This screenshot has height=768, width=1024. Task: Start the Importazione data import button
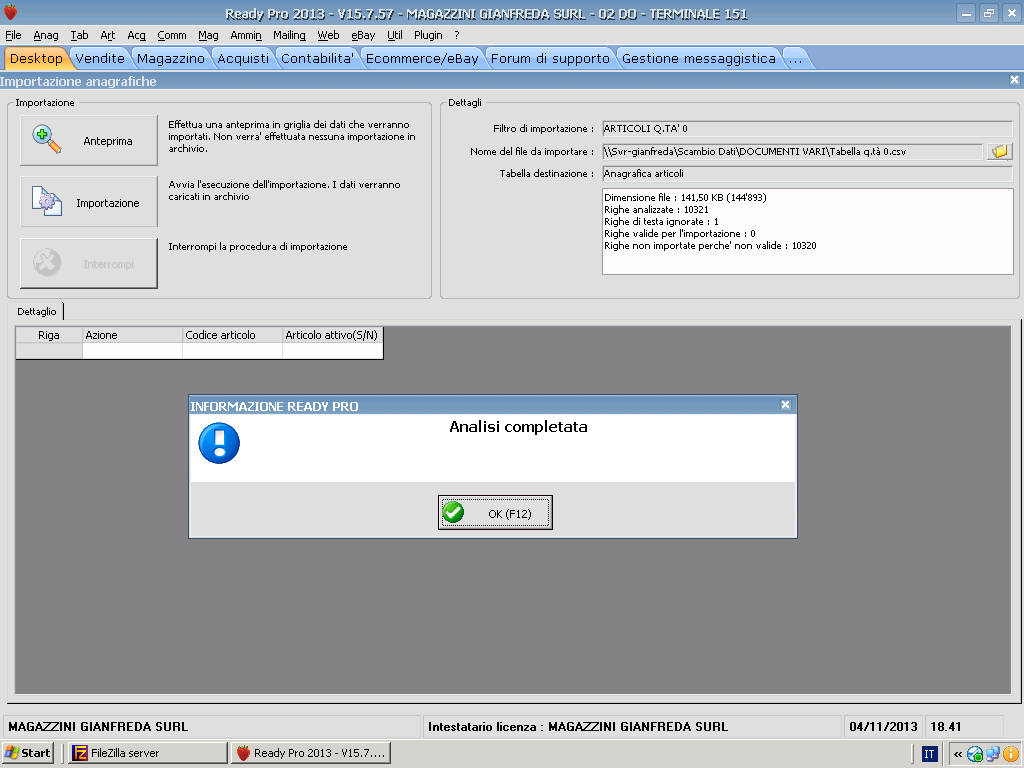[x=89, y=202]
